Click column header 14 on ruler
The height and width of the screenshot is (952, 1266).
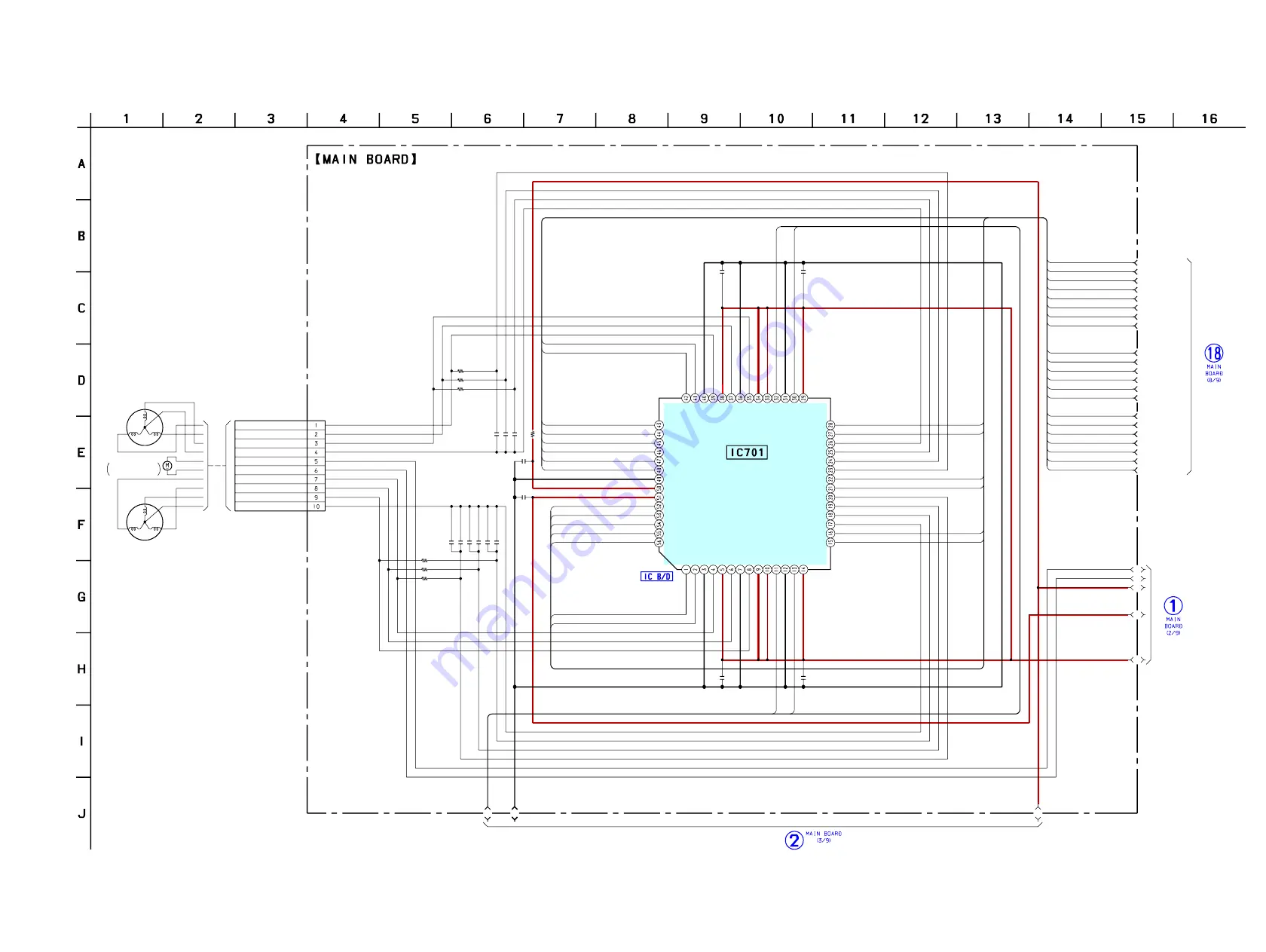click(x=1065, y=118)
